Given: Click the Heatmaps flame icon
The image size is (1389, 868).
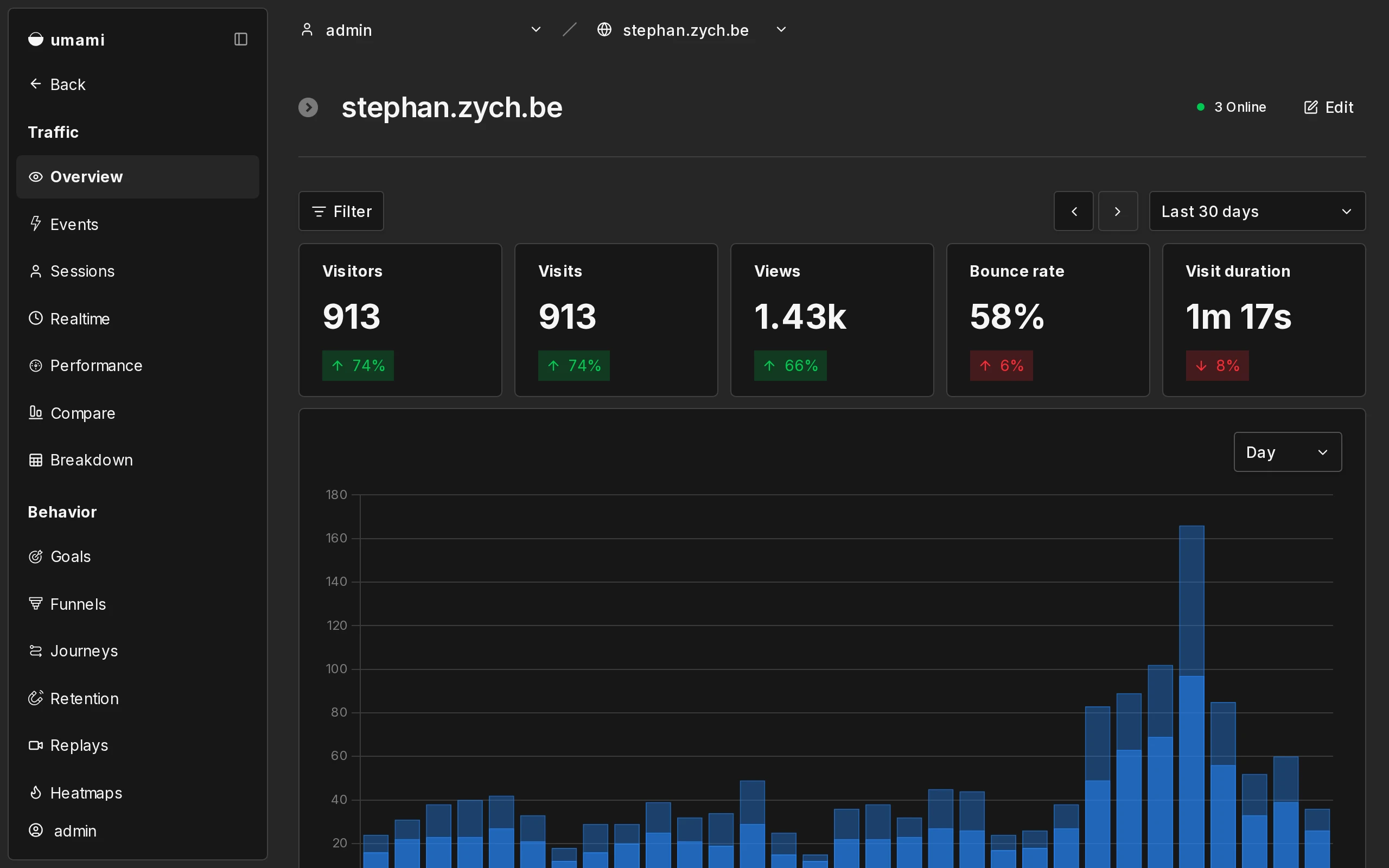Looking at the screenshot, I should (x=36, y=793).
